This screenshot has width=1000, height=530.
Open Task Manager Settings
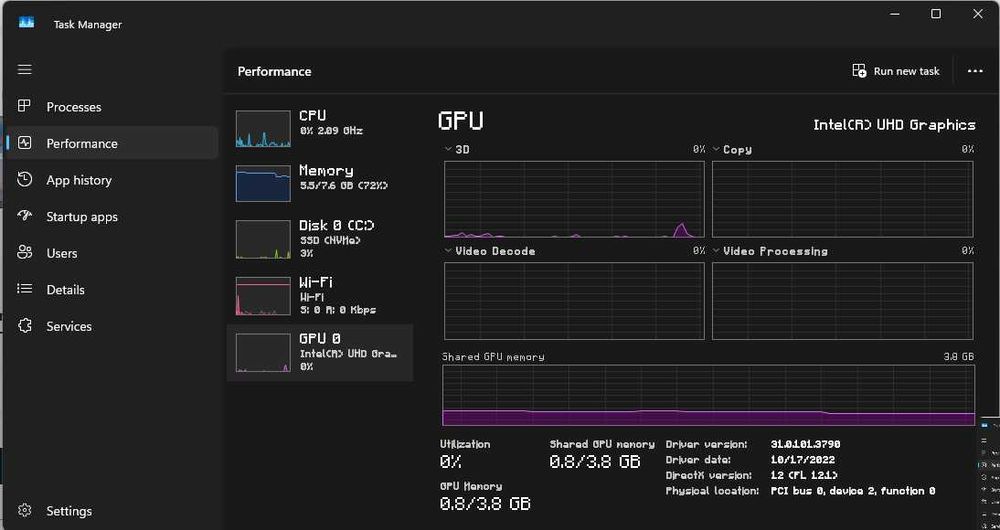[x=112, y=510]
